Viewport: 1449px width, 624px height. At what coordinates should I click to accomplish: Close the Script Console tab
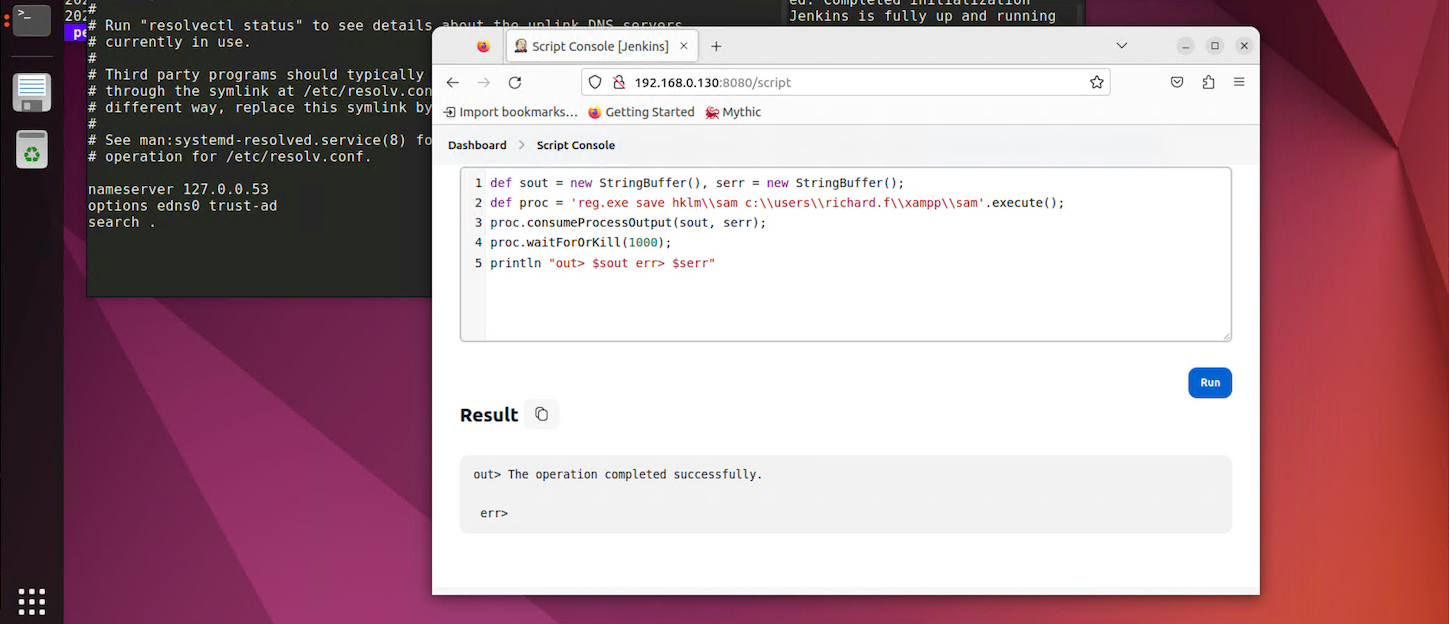pyautogui.click(x=684, y=46)
